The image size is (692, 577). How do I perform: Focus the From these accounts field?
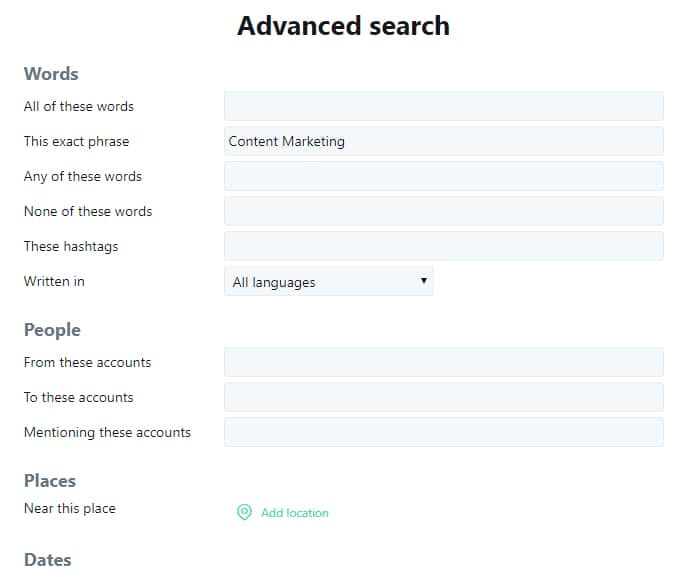(444, 362)
